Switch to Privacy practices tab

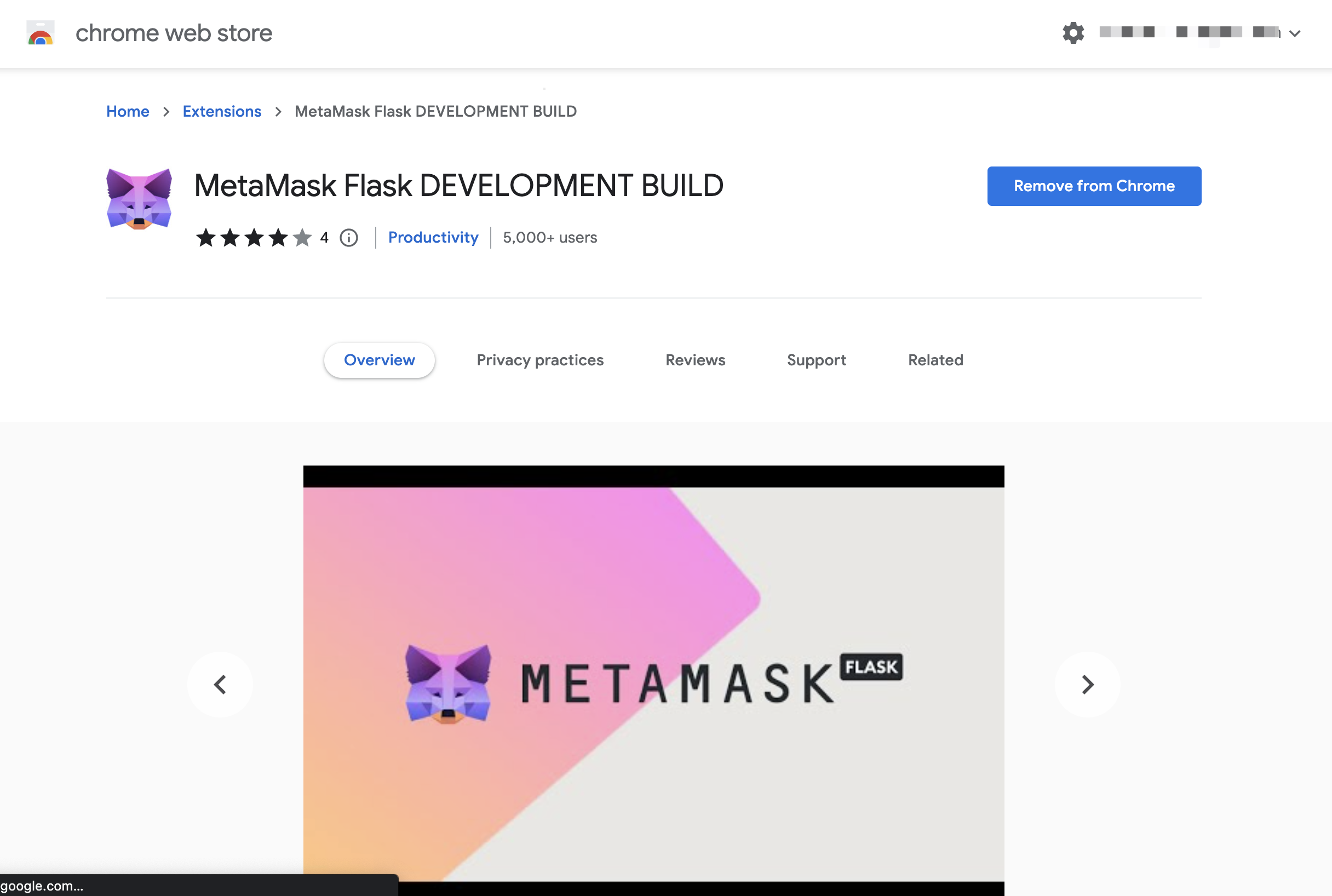540,360
